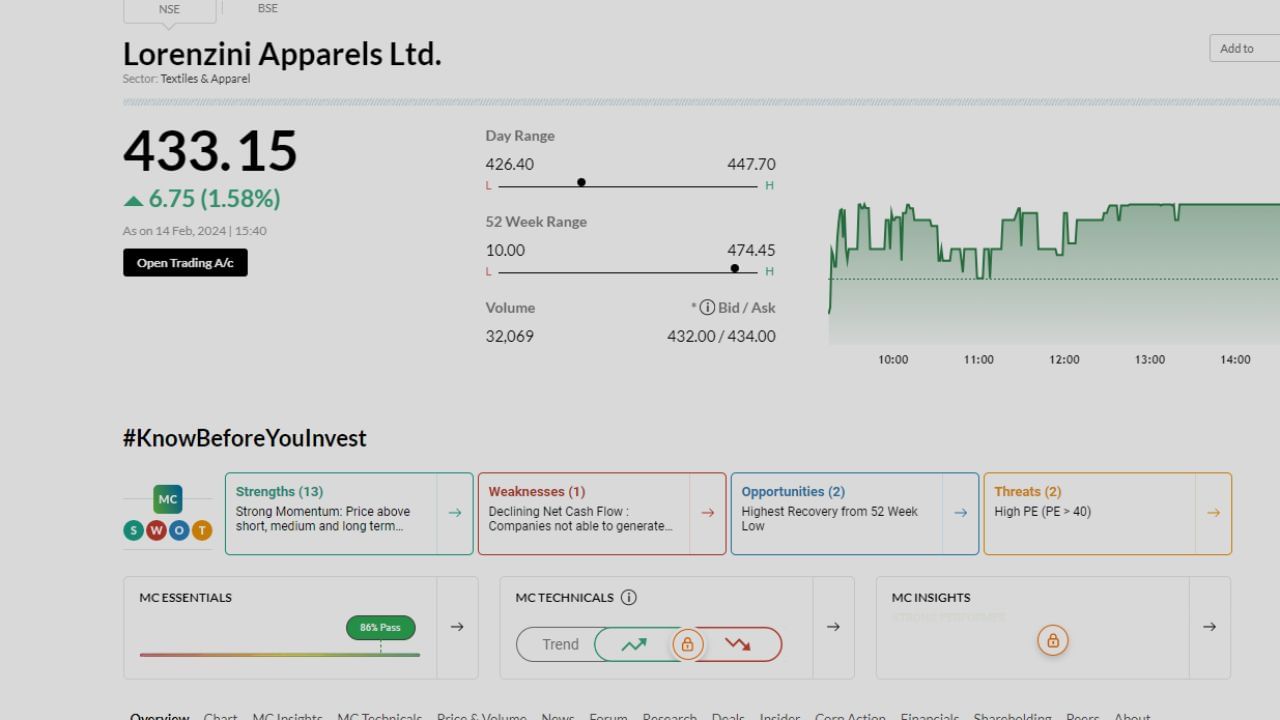The height and width of the screenshot is (720, 1280).
Task: Click the Lorenzini Apparels Ltd. title
Action: tap(282, 54)
